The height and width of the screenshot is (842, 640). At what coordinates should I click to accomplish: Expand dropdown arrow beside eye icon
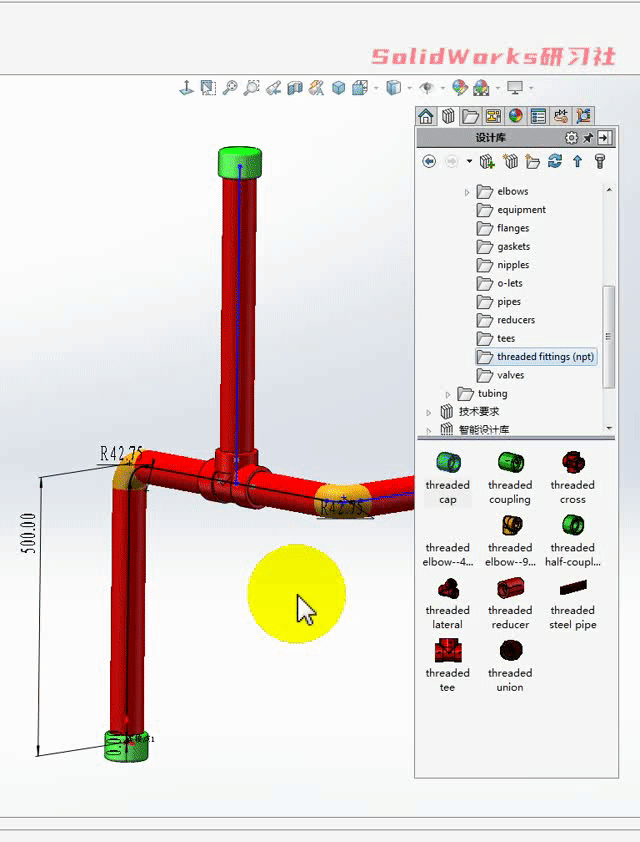click(x=443, y=88)
